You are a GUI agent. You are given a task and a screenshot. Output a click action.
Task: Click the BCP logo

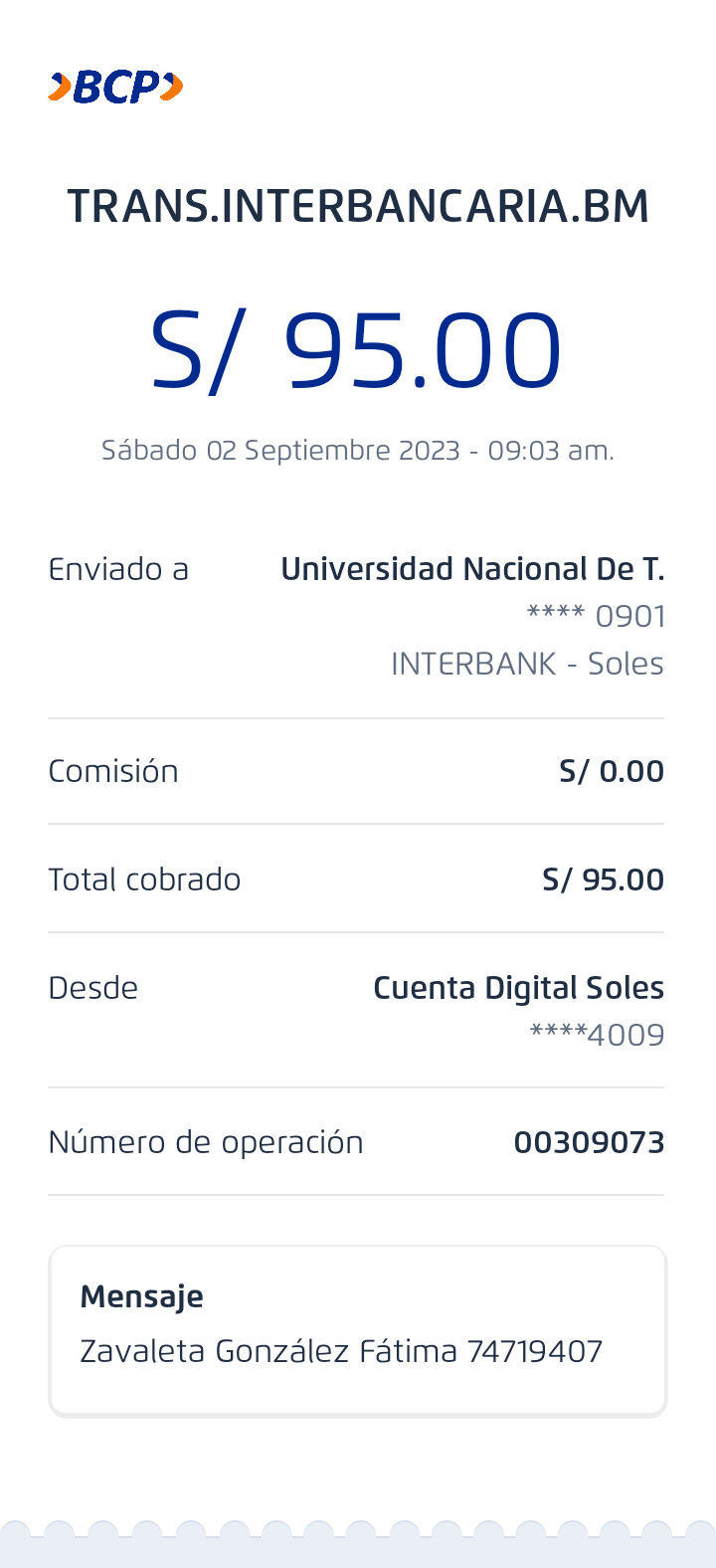[x=115, y=88]
